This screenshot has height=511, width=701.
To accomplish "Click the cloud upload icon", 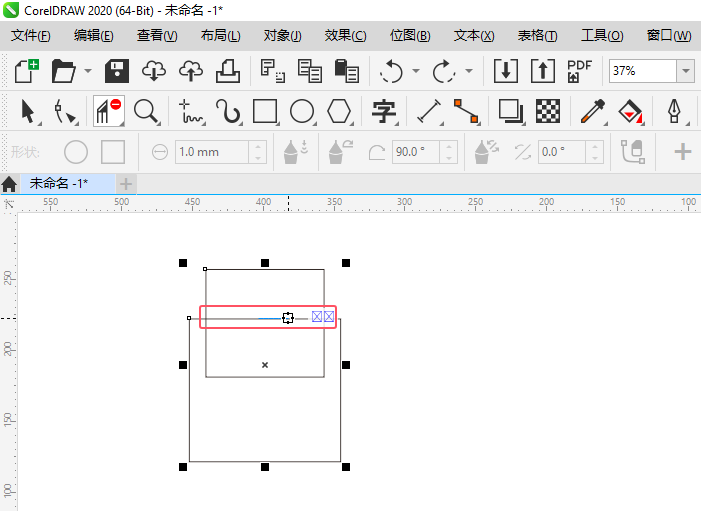I will (x=191, y=71).
